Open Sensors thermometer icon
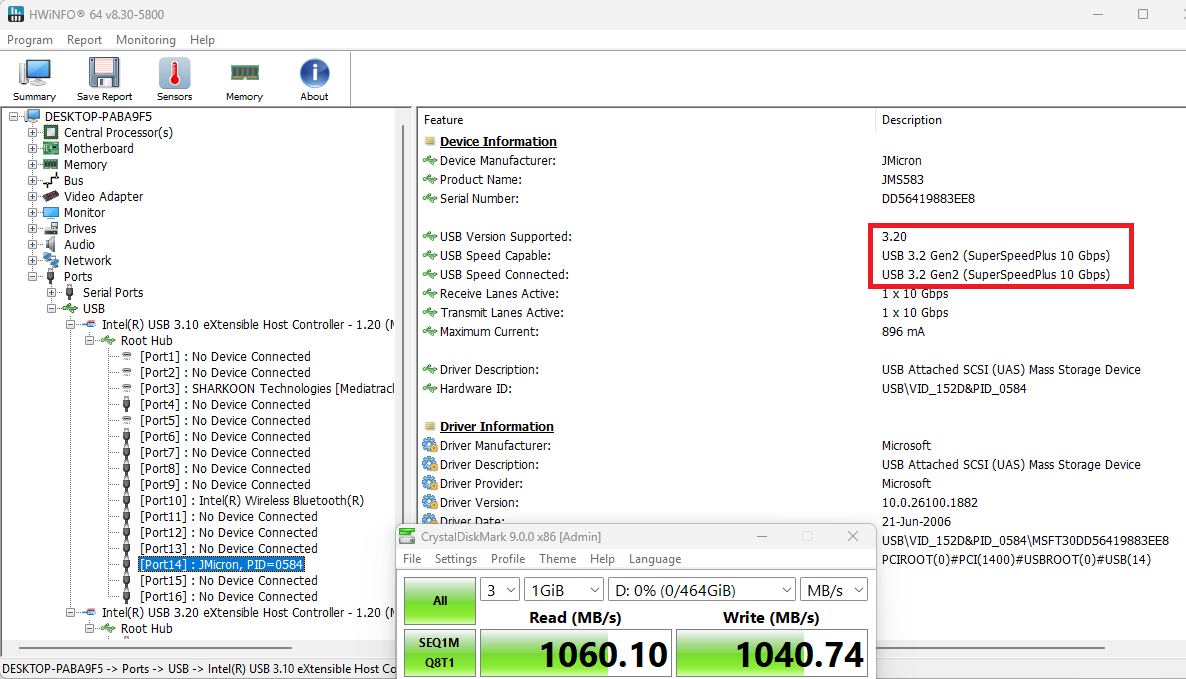 click(x=175, y=79)
